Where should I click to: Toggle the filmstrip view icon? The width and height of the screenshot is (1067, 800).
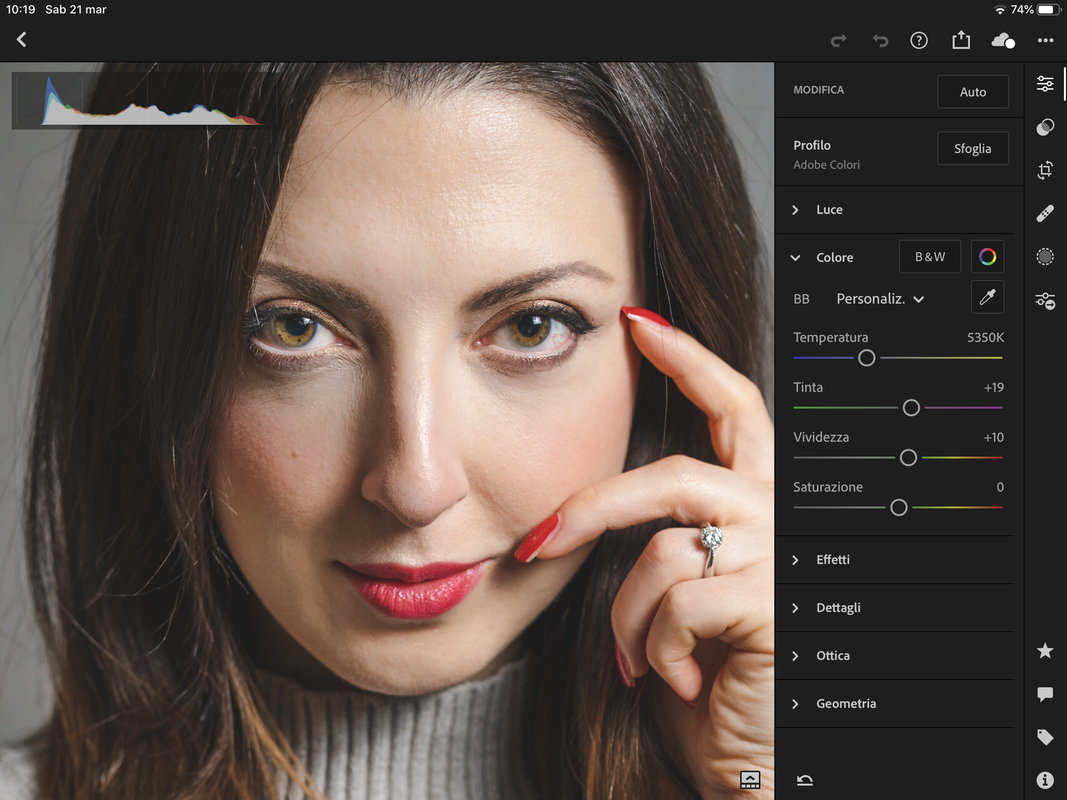(750, 780)
